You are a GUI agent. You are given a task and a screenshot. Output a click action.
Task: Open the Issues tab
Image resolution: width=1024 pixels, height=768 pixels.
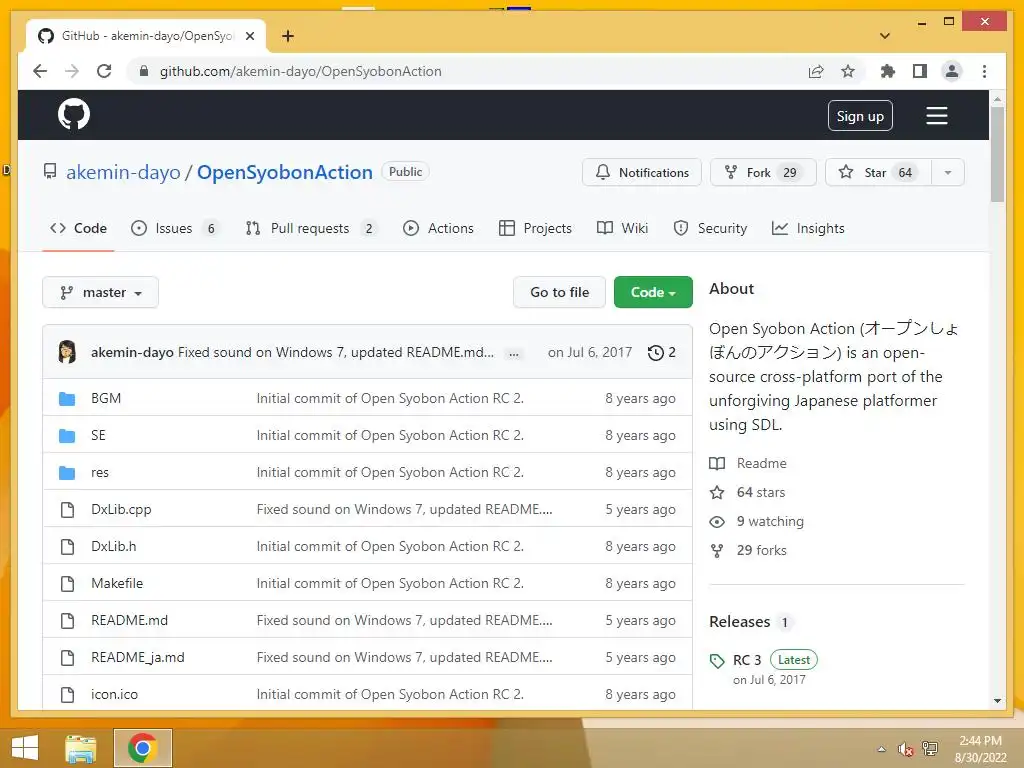point(175,229)
